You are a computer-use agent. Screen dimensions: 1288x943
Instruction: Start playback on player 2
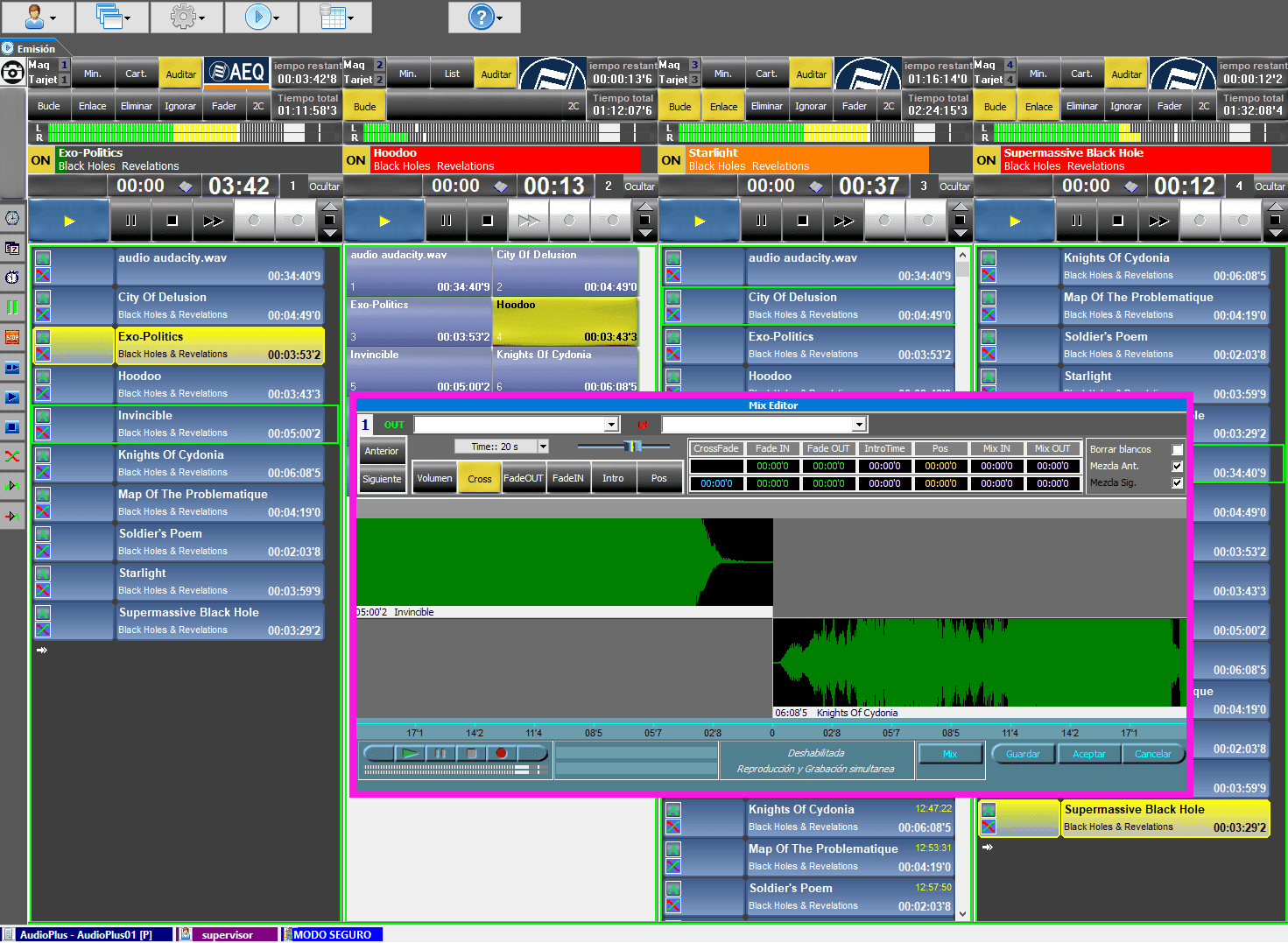click(384, 221)
